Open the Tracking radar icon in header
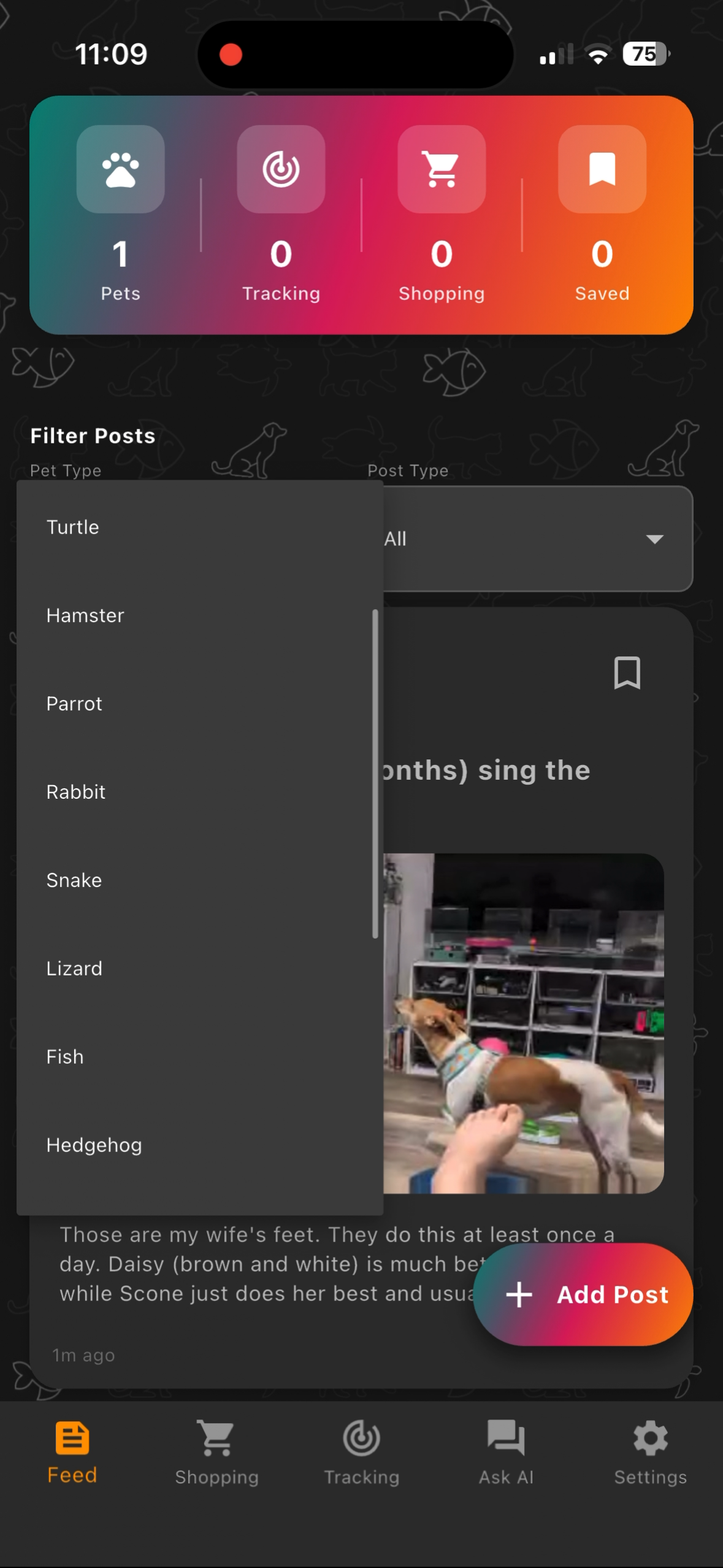723x1568 pixels. click(281, 169)
